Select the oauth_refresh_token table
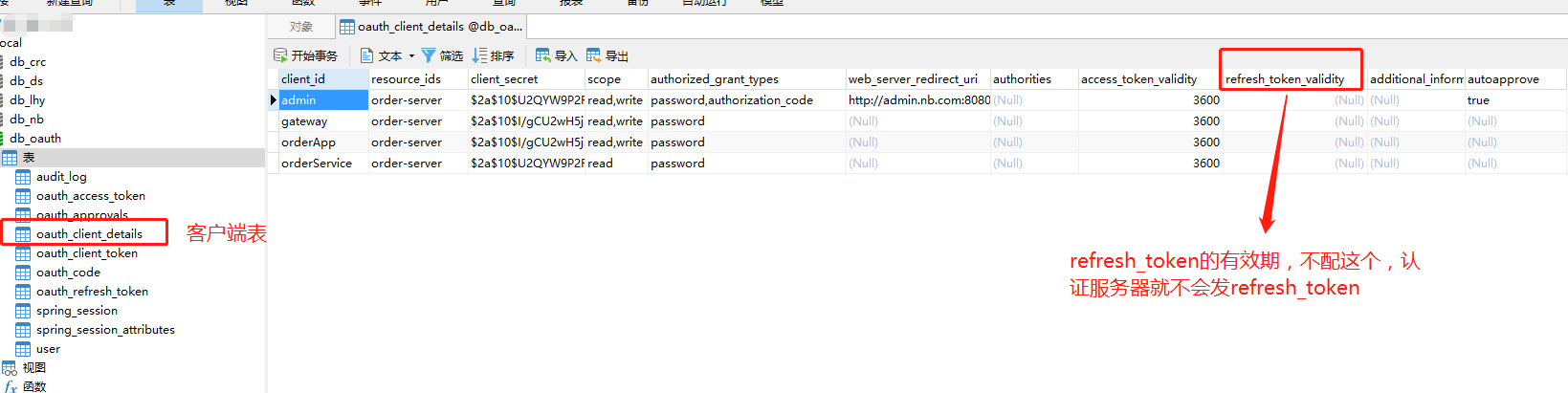Image resolution: width=1568 pixels, height=393 pixels. click(x=92, y=292)
